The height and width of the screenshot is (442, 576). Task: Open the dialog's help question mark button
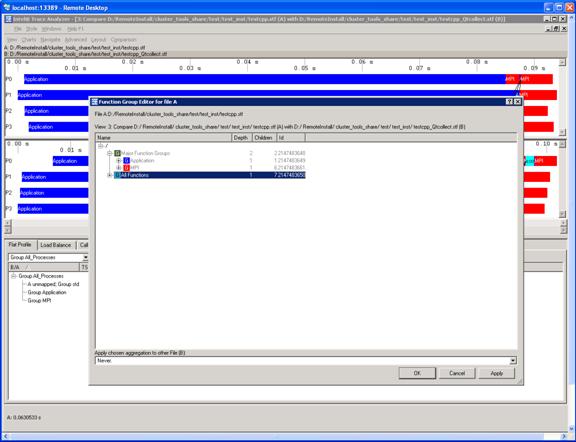click(x=509, y=102)
